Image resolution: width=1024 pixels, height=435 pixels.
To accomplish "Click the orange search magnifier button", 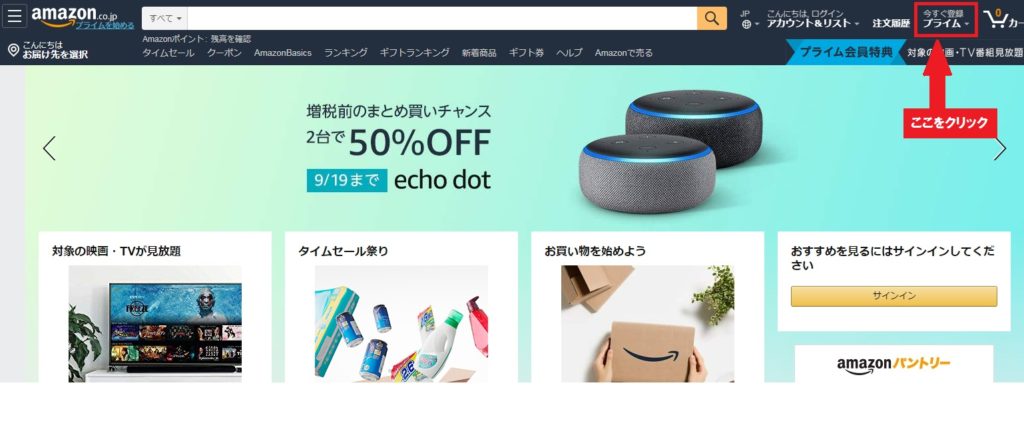I will click(711, 18).
